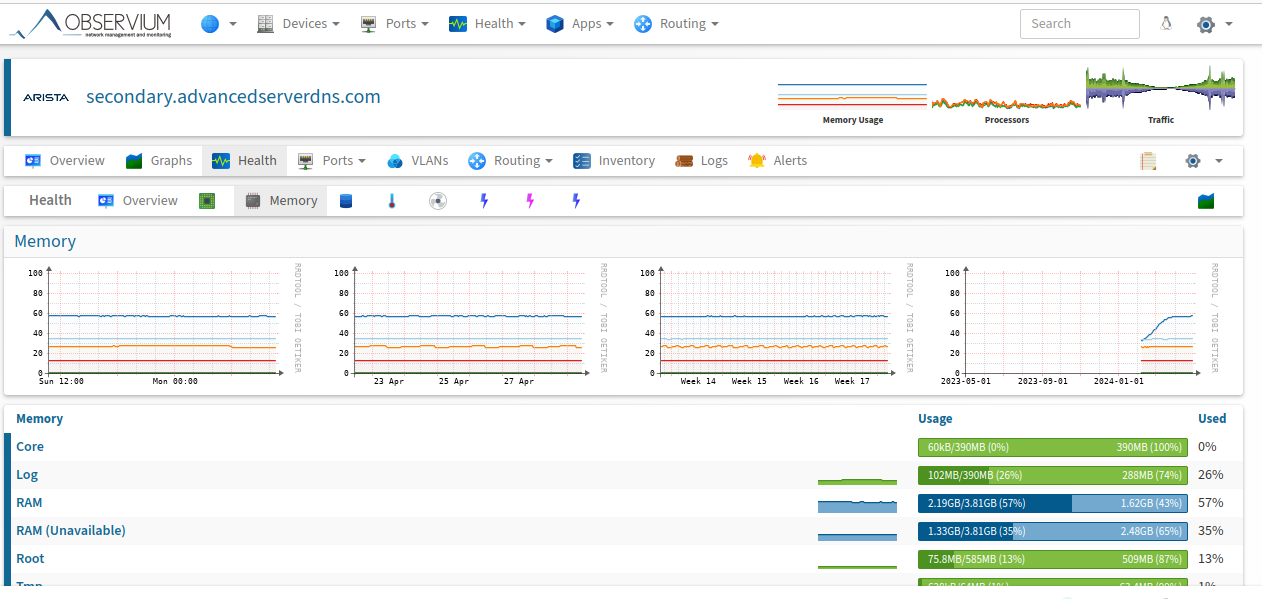The image size is (1262, 599).
Task: Click the magenta lightning bolt icon
Action: 530,201
